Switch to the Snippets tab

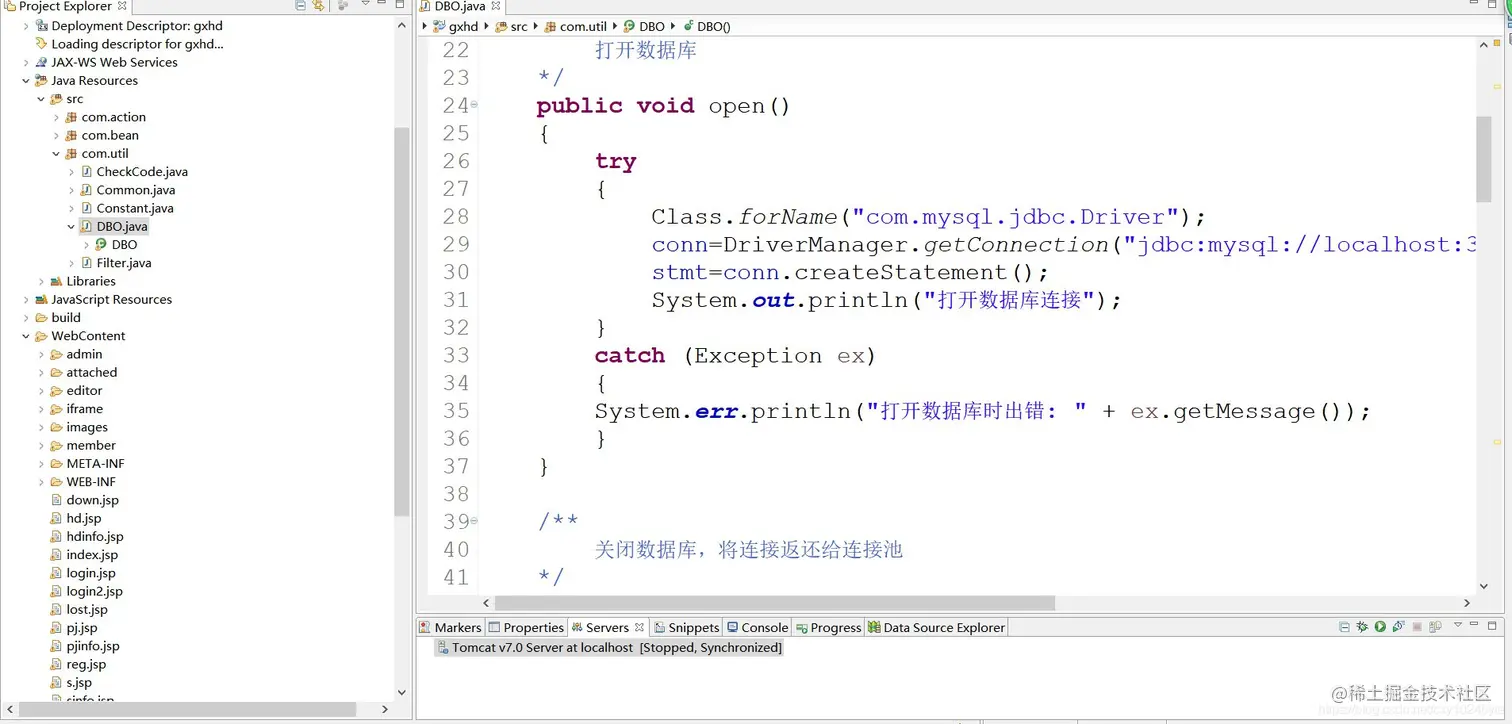tap(687, 628)
